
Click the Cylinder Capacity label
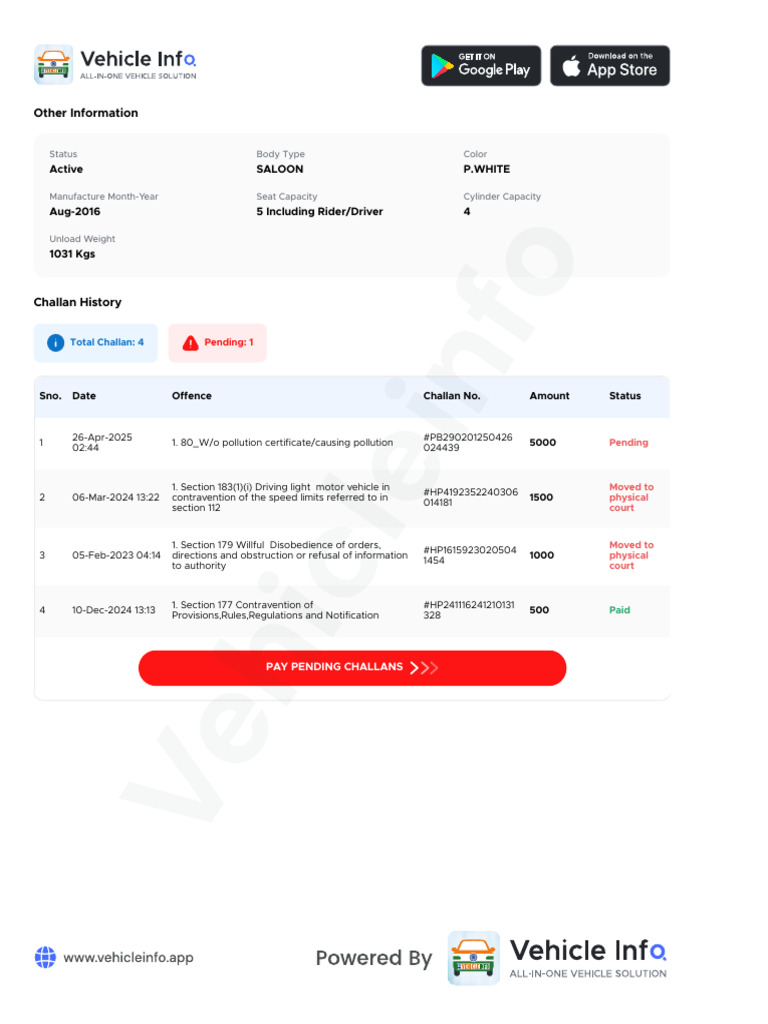[x=502, y=197]
